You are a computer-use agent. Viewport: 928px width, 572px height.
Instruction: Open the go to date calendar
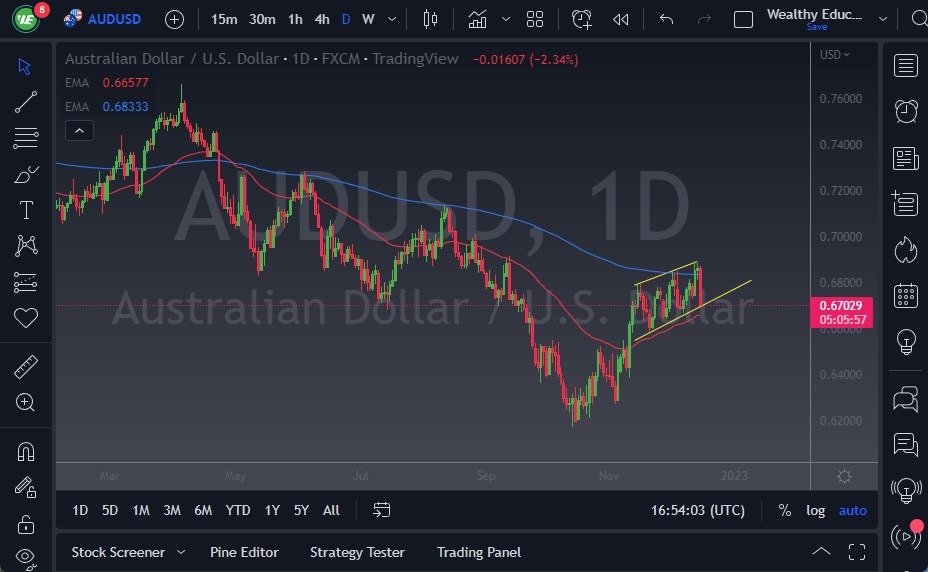click(382, 510)
